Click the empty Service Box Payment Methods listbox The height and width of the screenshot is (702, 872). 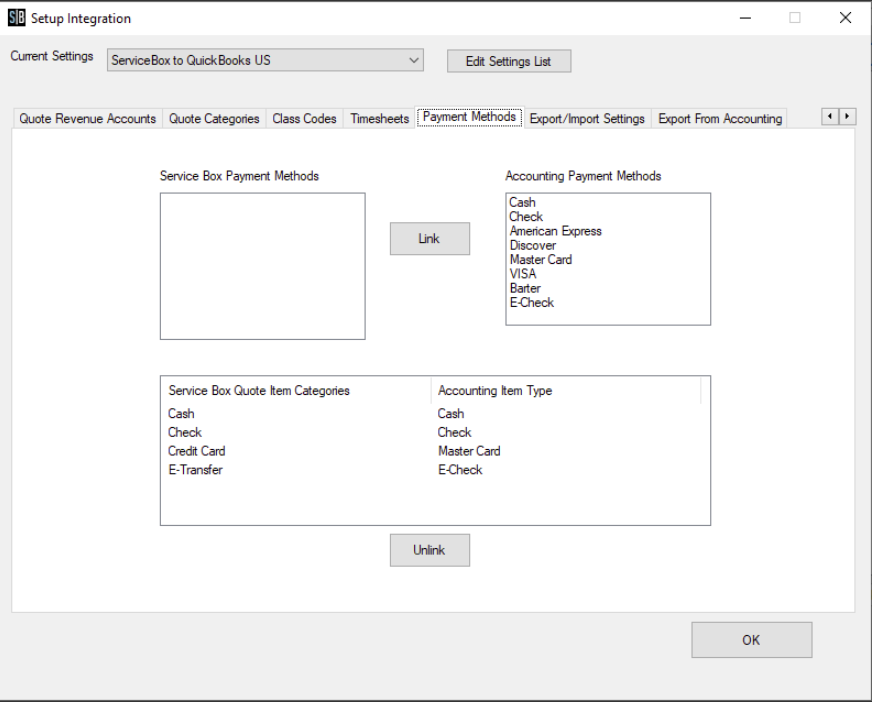(x=262, y=266)
